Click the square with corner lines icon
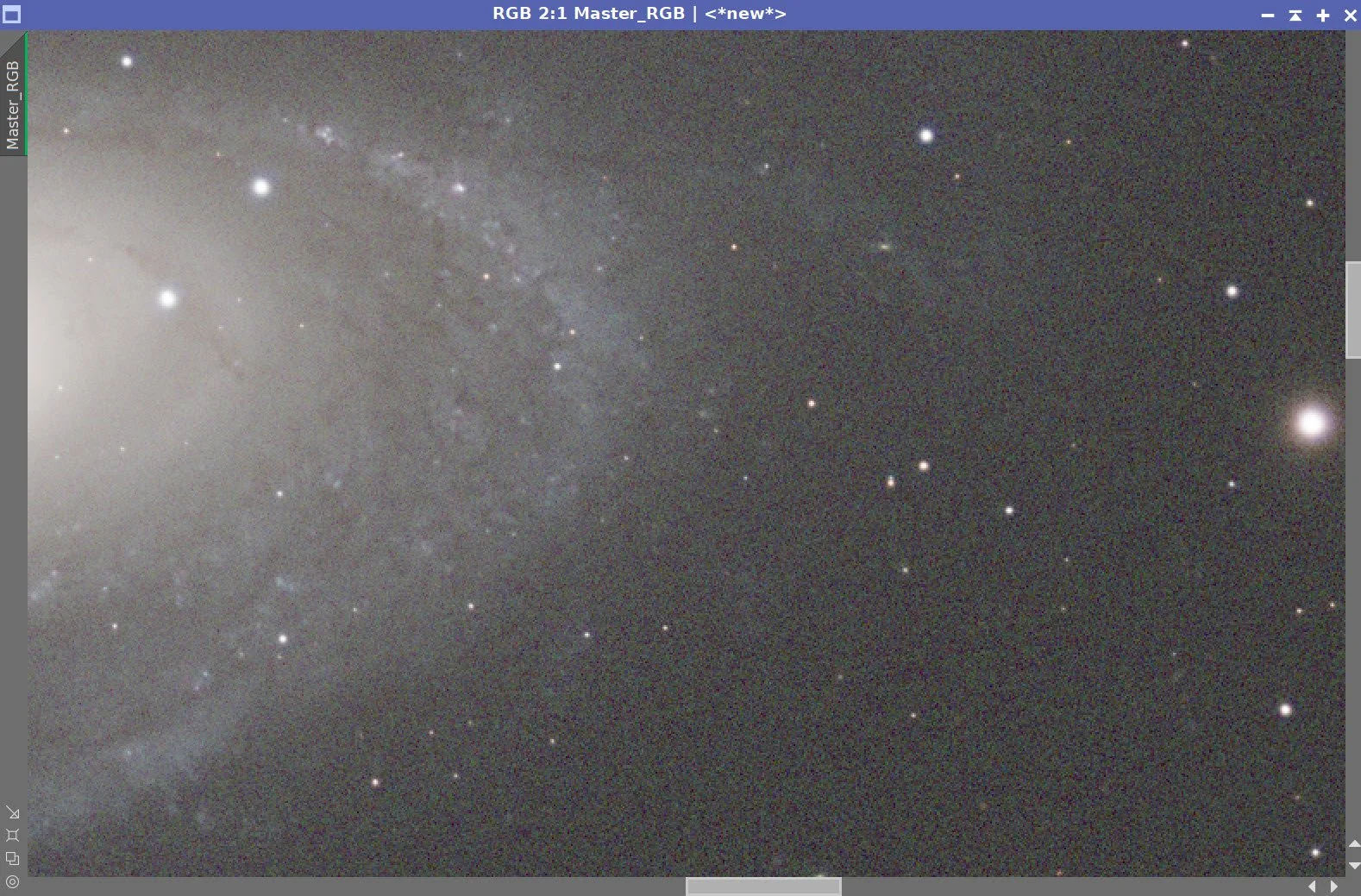1361x896 pixels. 12,835
